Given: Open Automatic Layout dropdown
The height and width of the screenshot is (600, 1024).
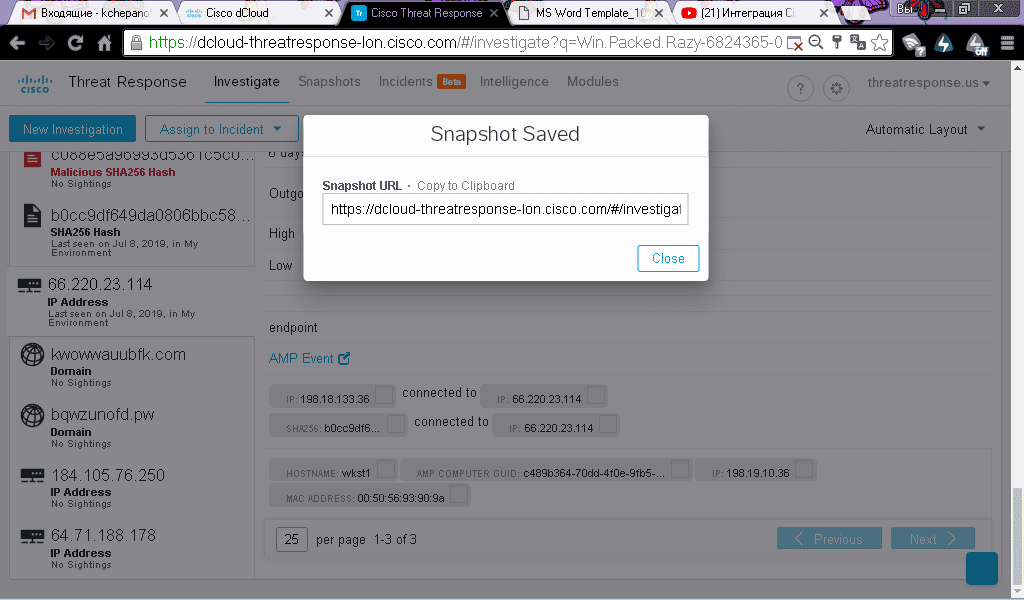Looking at the screenshot, I should (x=925, y=129).
